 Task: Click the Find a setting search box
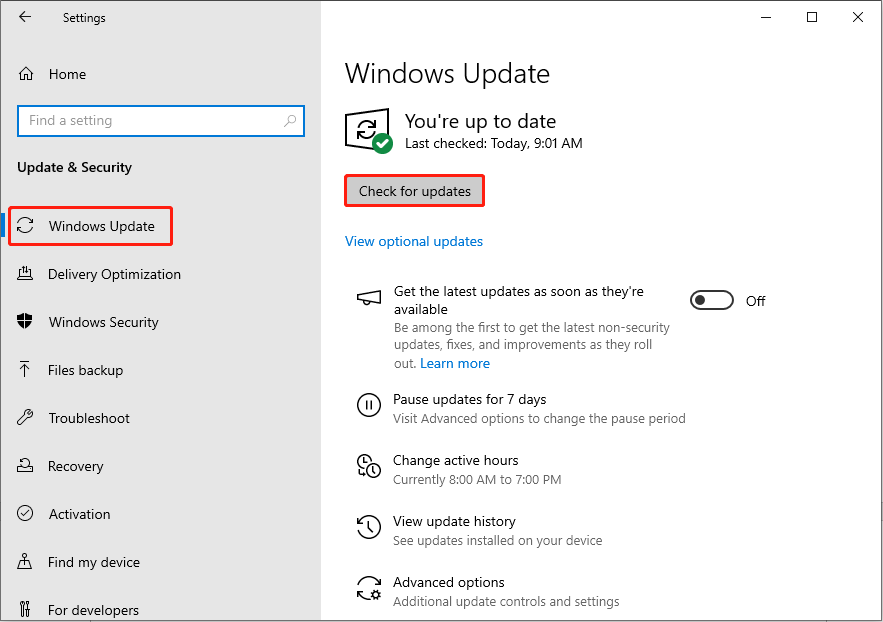161,120
